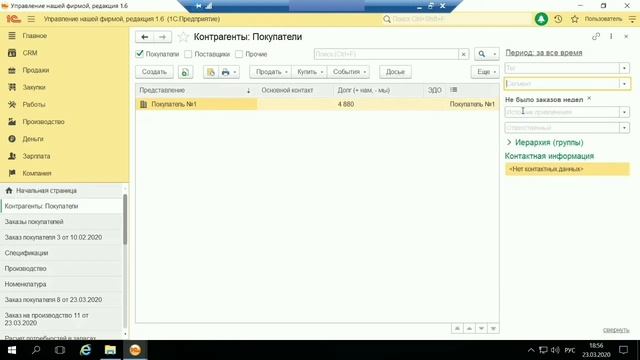Open Работы section in sidebar

tap(34, 104)
